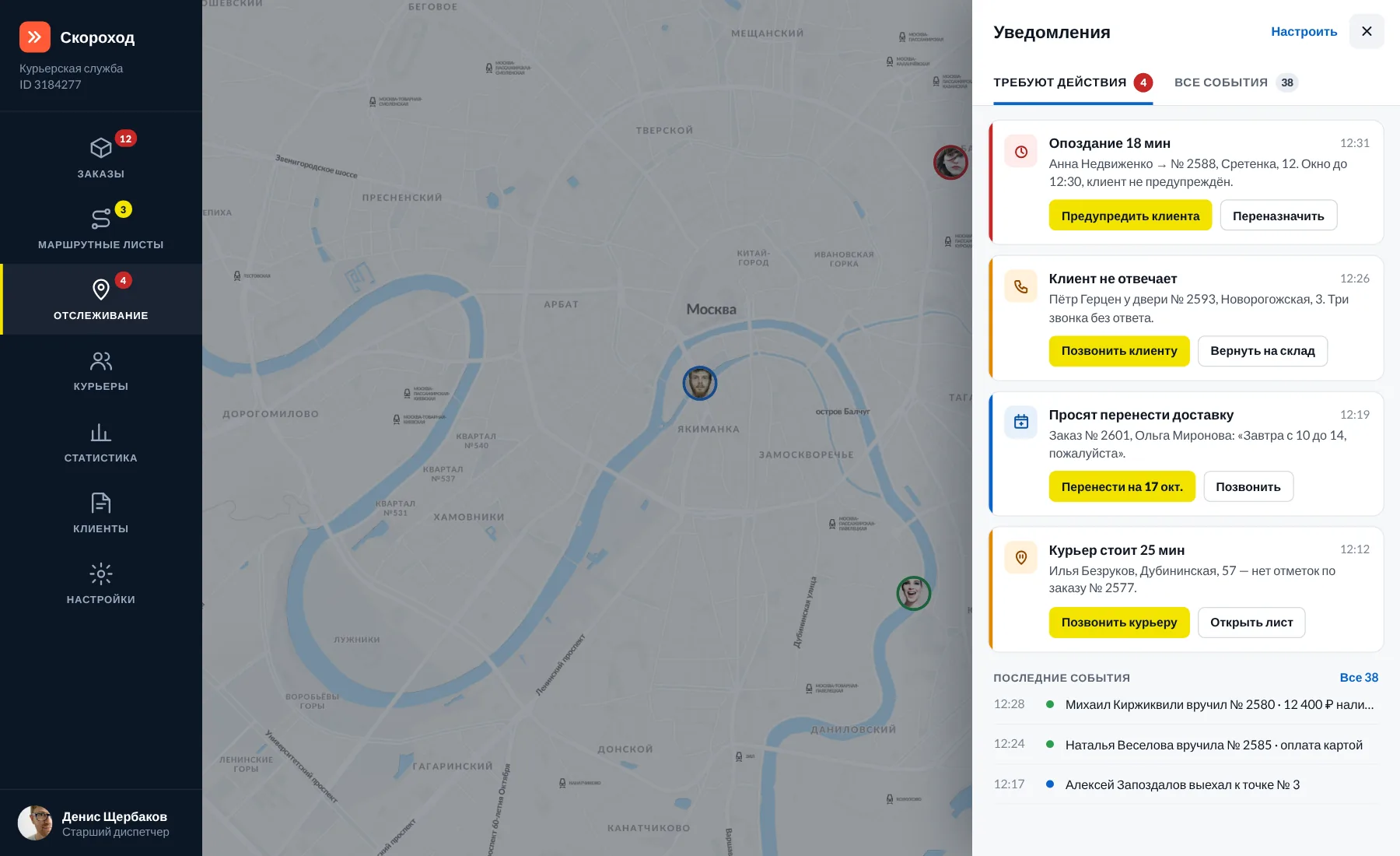Select the red-ringed courier avatar on the map

(950, 162)
